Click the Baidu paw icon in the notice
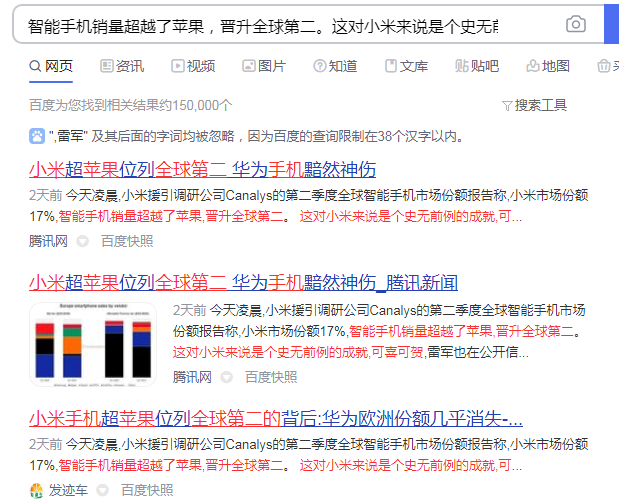The height and width of the screenshot is (504, 619). (37, 136)
